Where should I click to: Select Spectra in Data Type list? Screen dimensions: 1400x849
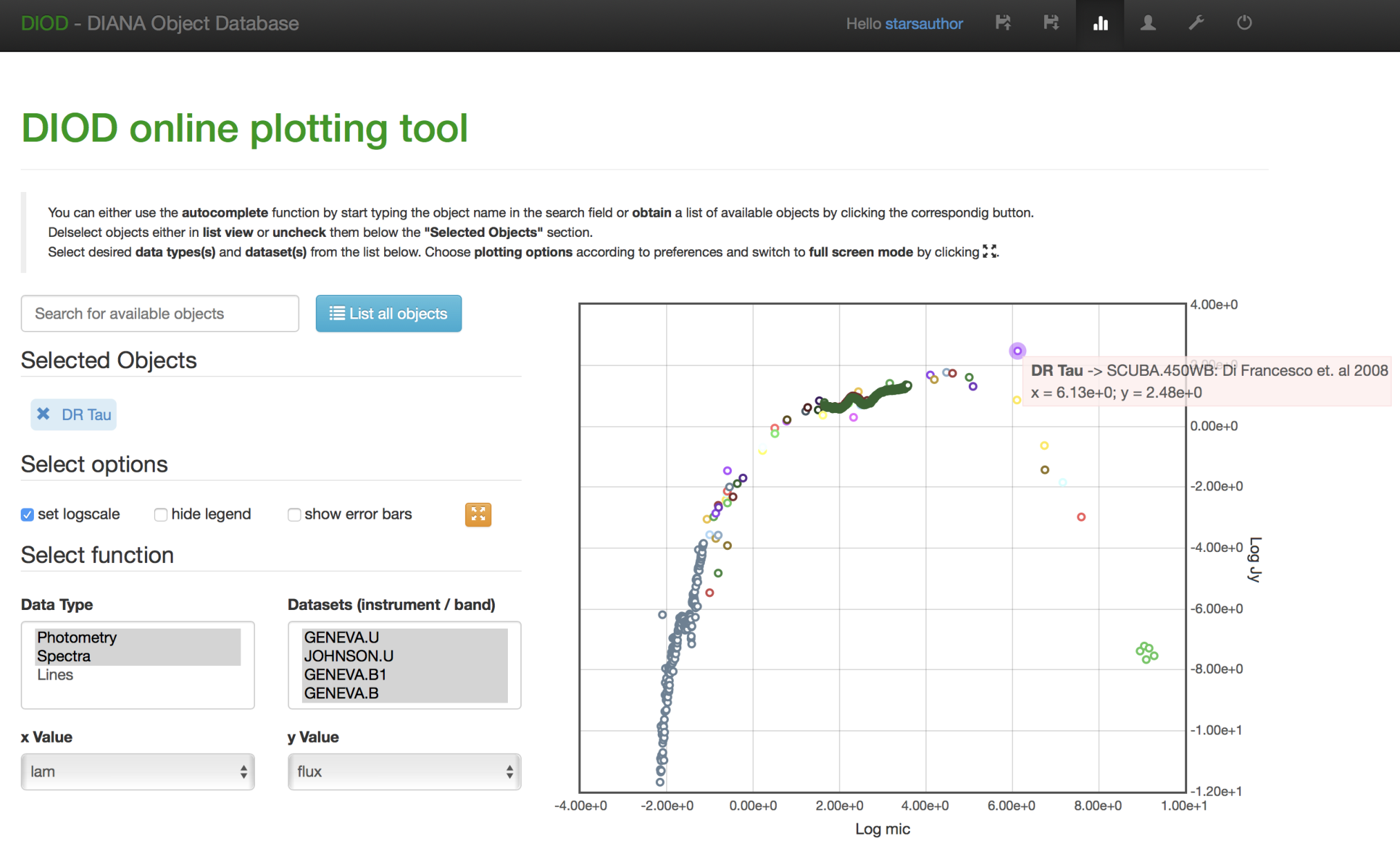pyautogui.click(x=138, y=656)
